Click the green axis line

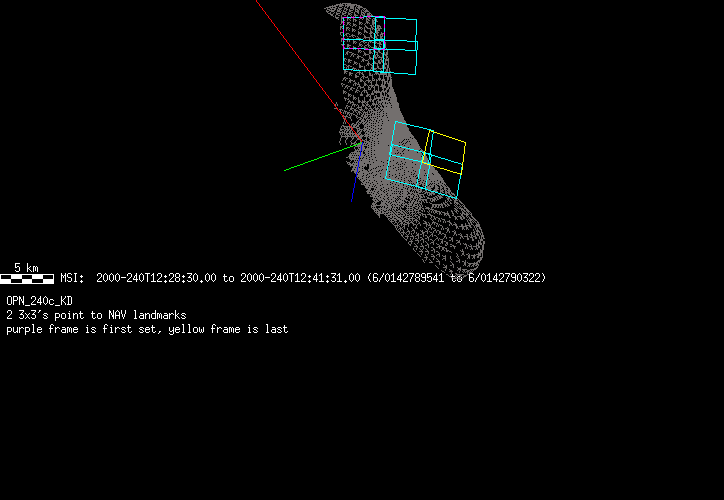pos(323,157)
